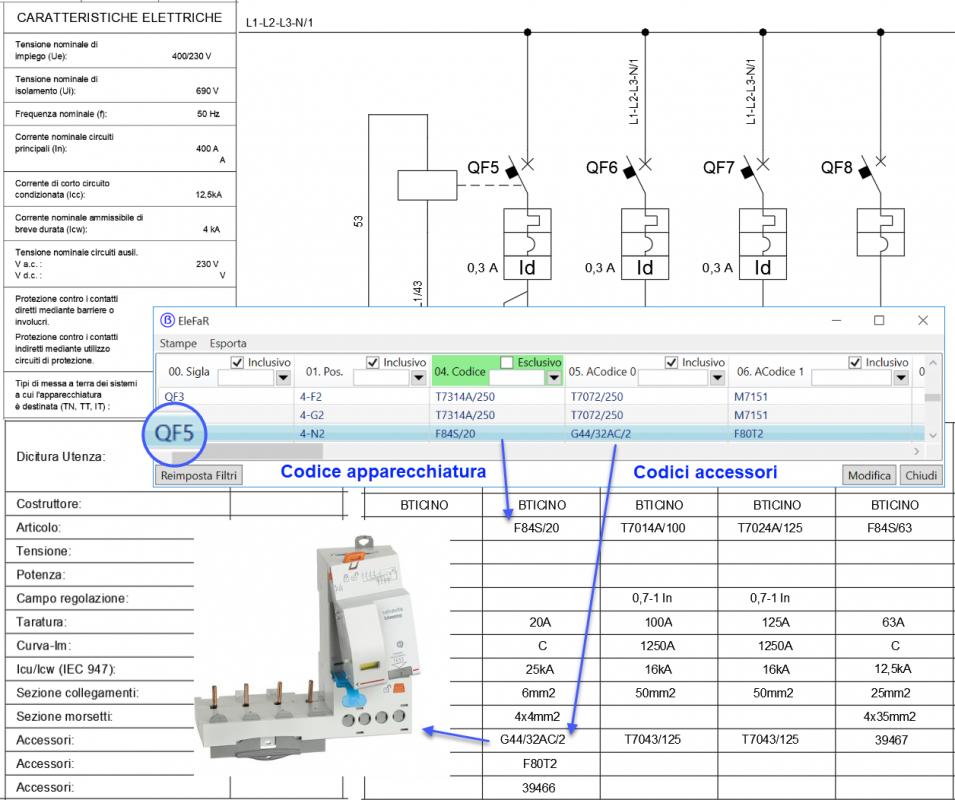Click T7314A/250 in the 4-G2 row
This screenshot has width=955, height=800.
coord(465,415)
